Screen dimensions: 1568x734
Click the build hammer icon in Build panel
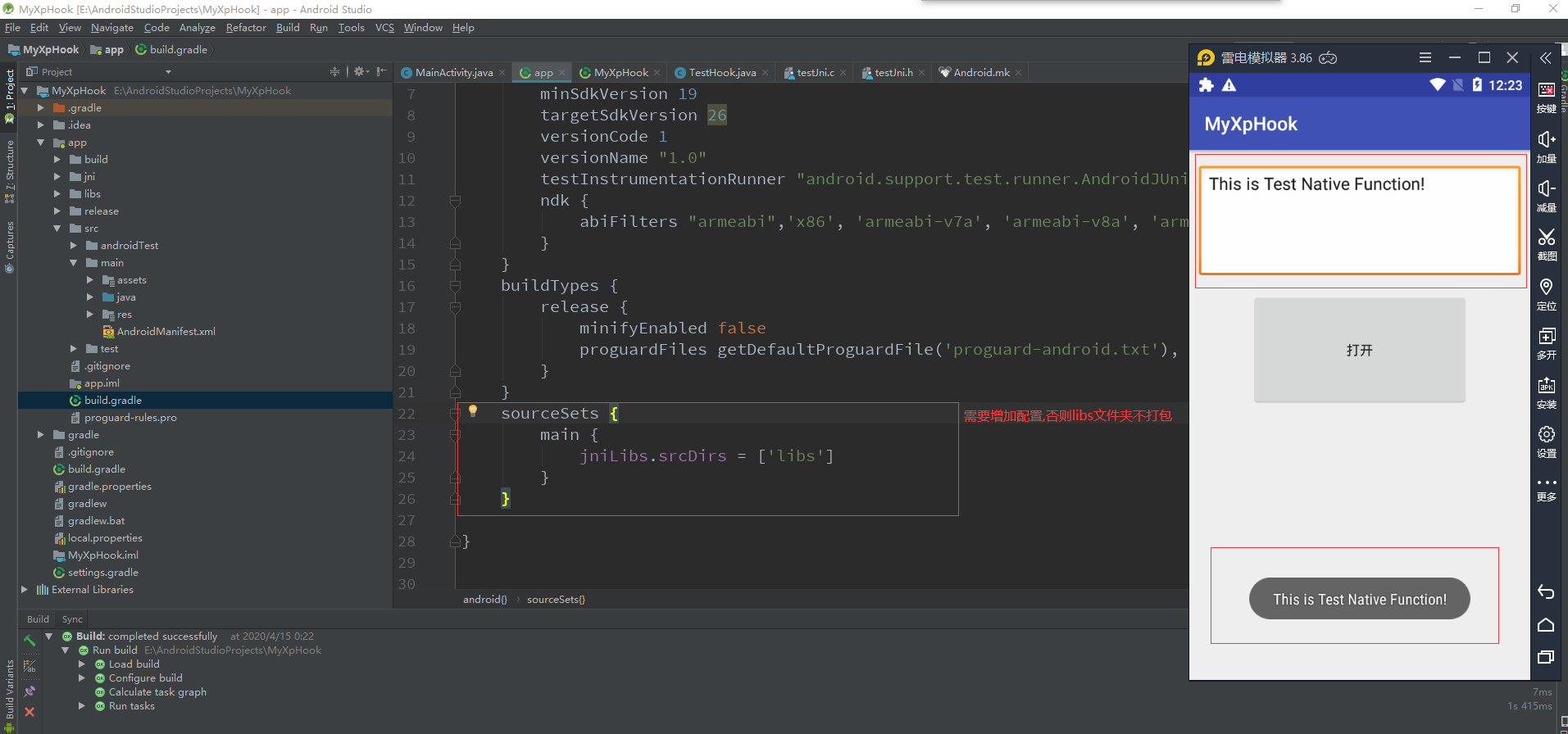pos(30,641)
